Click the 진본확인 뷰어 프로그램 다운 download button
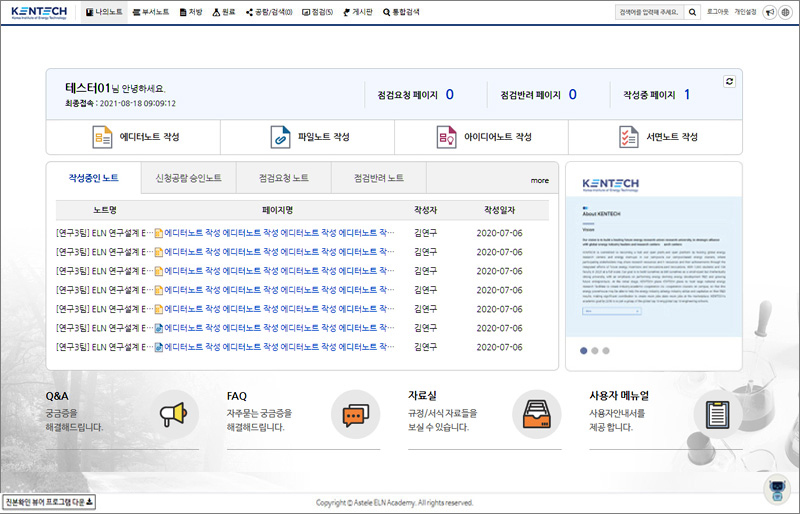The image size is (800, 514). [x=49, y=502]
